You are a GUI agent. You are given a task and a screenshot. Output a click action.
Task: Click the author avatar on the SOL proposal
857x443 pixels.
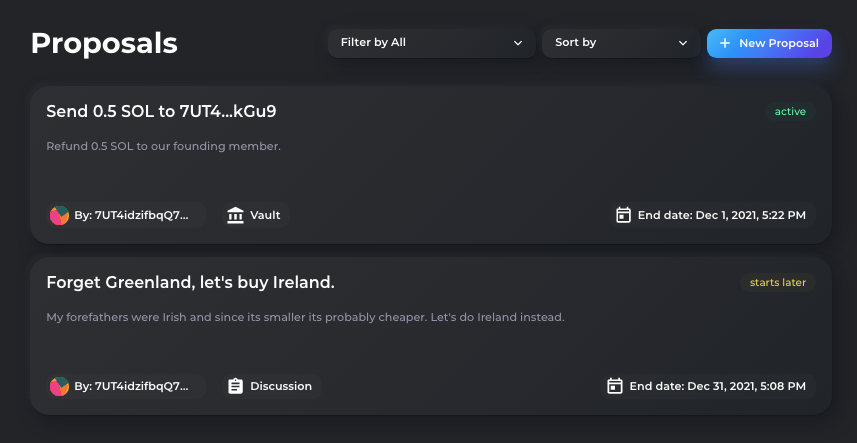point(59,215)
